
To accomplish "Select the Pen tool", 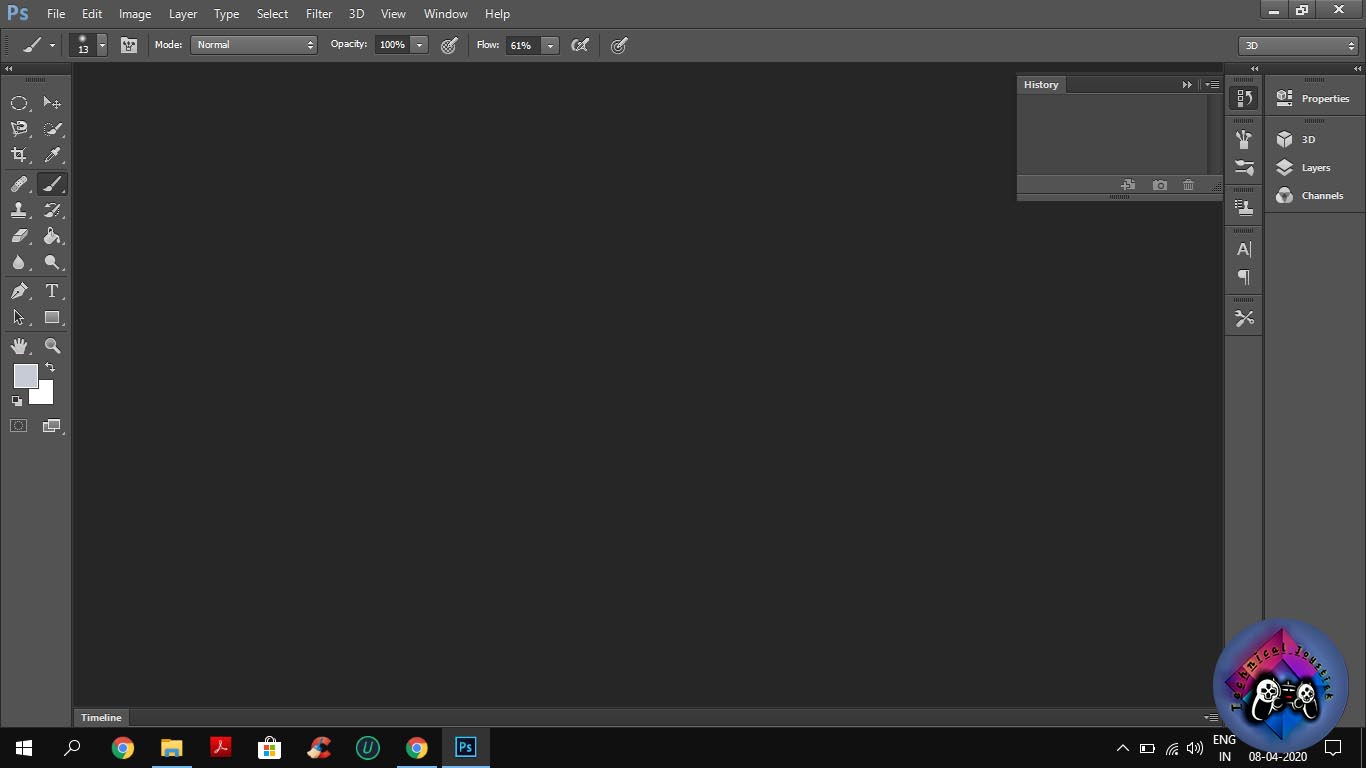I will [x=19, y=291].
